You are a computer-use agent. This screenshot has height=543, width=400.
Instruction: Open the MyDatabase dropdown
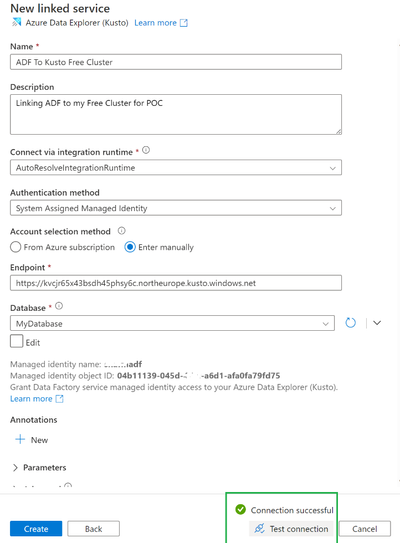(x=172, y=323)
